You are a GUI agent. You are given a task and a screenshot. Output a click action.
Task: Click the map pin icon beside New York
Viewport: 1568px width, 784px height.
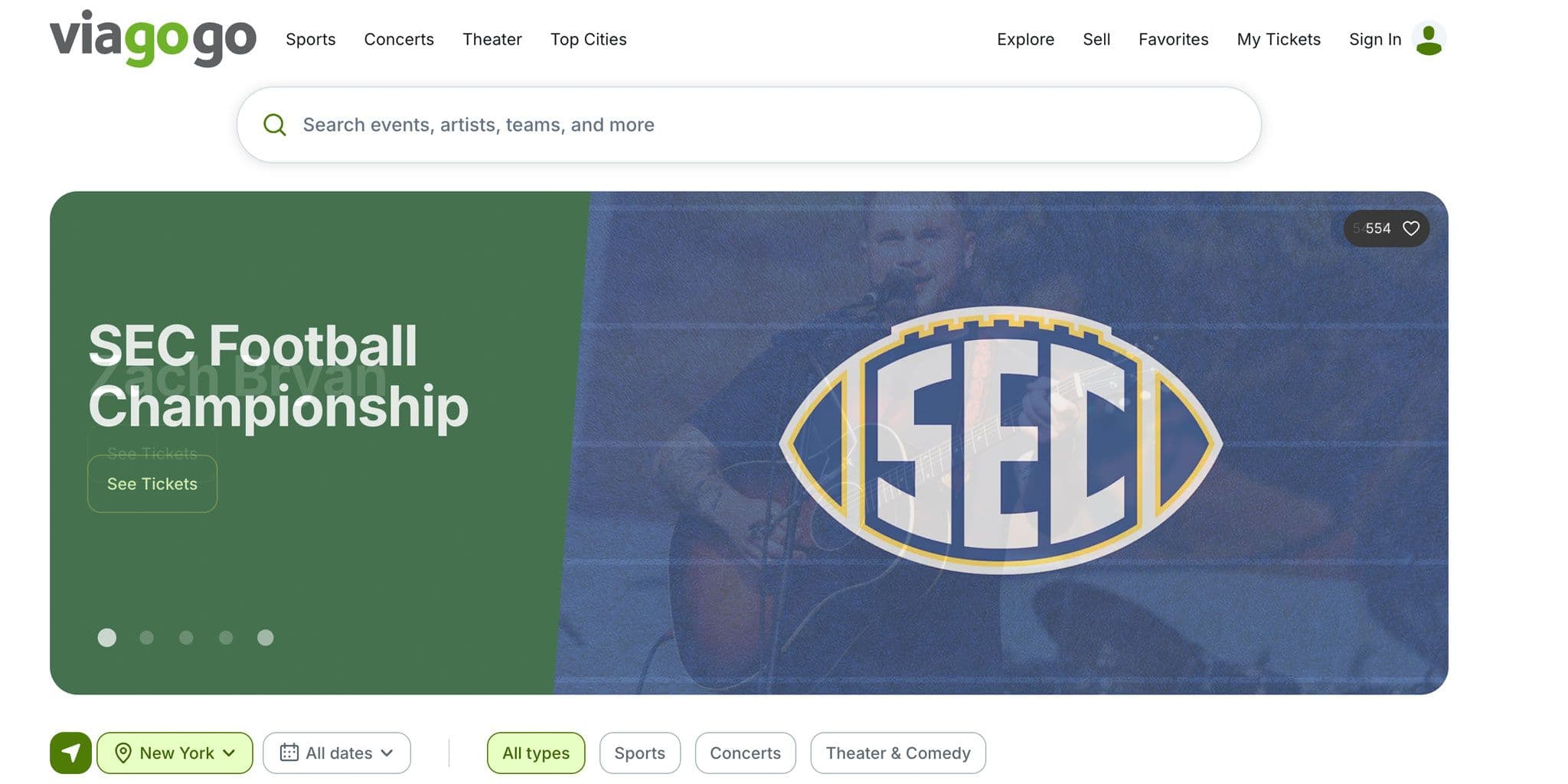122,753
